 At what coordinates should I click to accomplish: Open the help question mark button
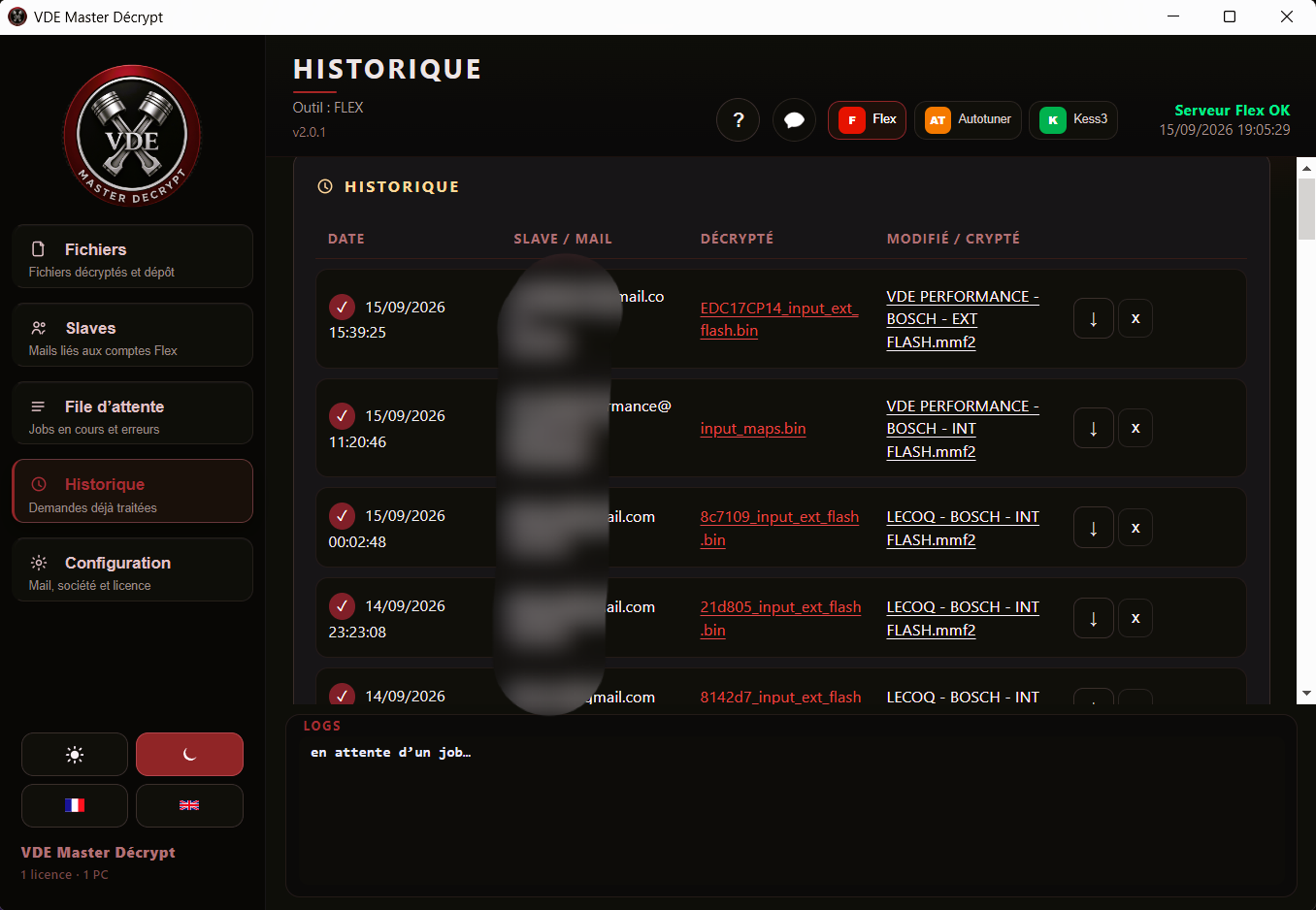(739, 120)
